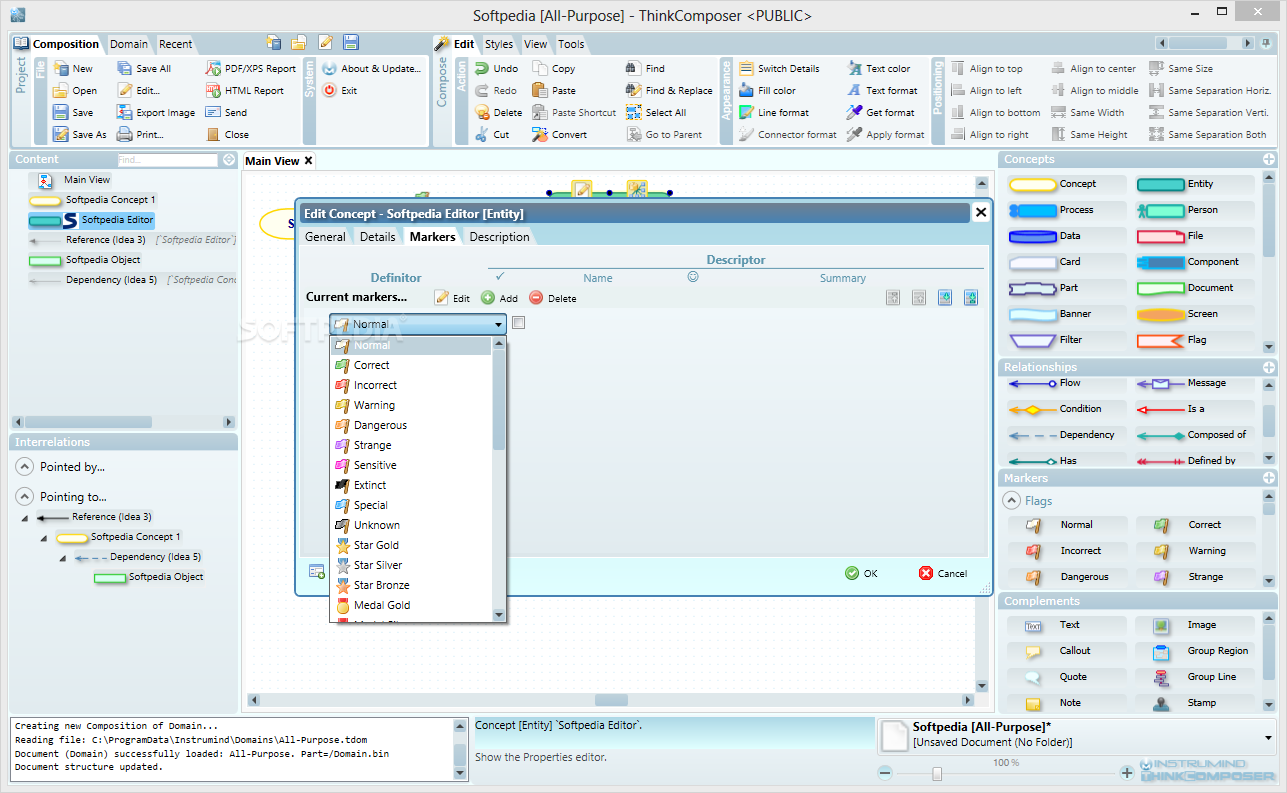This screenshot has height=793, width=1287.
Task: Open the Normal marker combo box
Action: (x=419, y=324)
